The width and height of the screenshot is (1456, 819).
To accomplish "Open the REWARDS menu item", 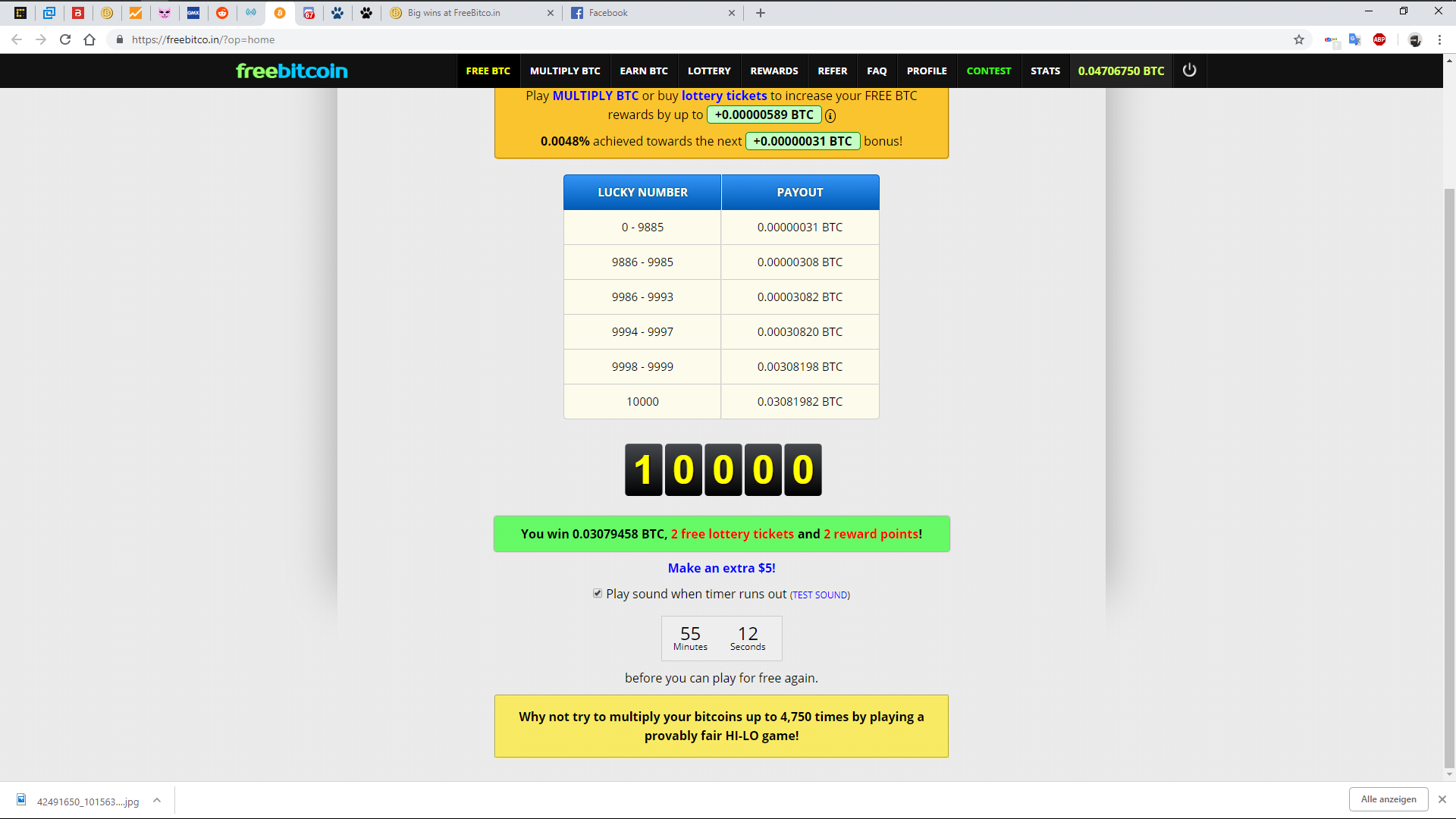I will pyautogui.click(x=774, y=71).
